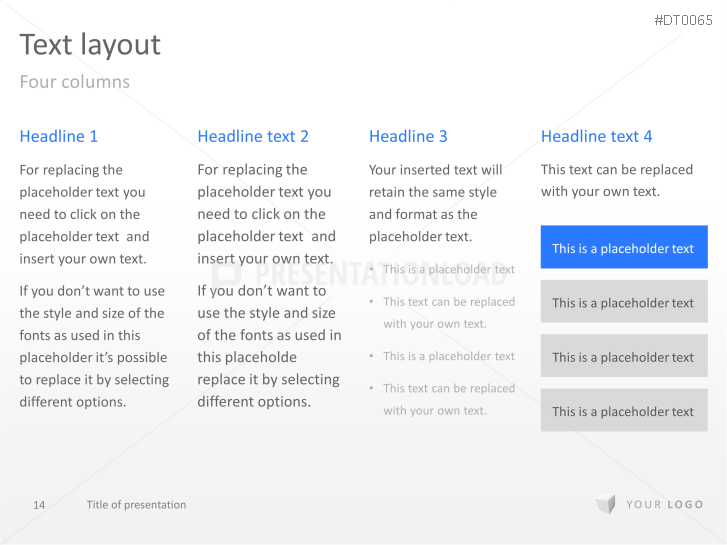Click the #DT0065 code label
The height and width of the screenshot is (545, 727).
[x=683, y=20]
